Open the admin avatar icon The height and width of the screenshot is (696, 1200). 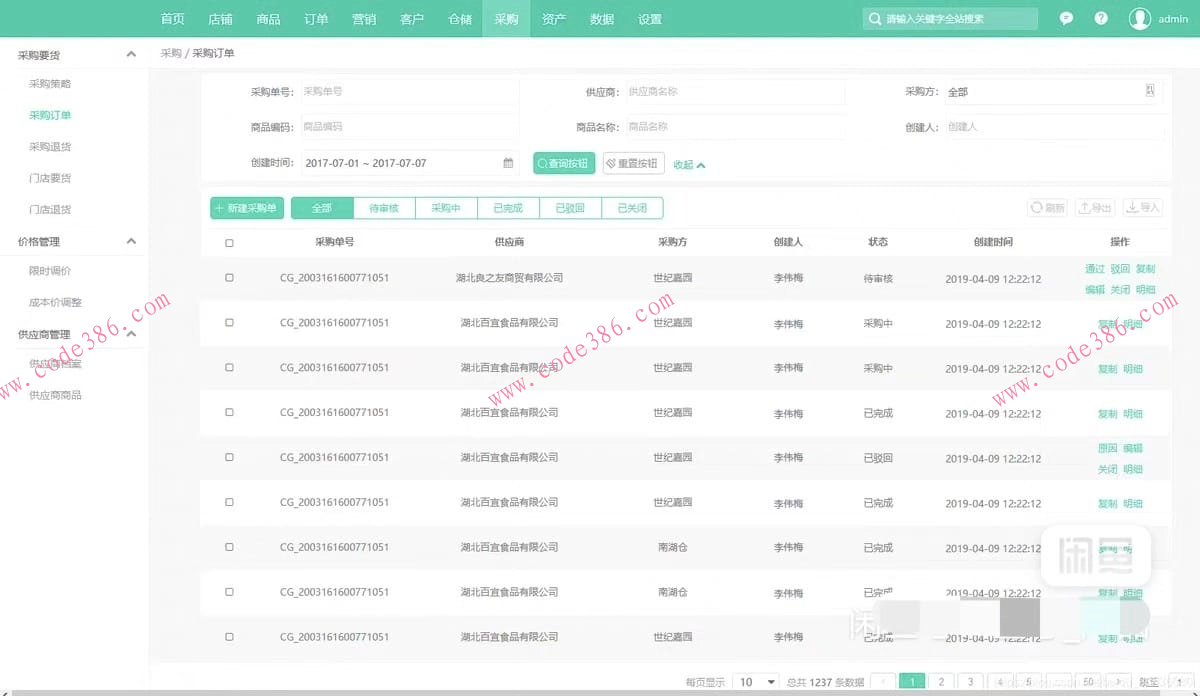[x=1141, y=18]
